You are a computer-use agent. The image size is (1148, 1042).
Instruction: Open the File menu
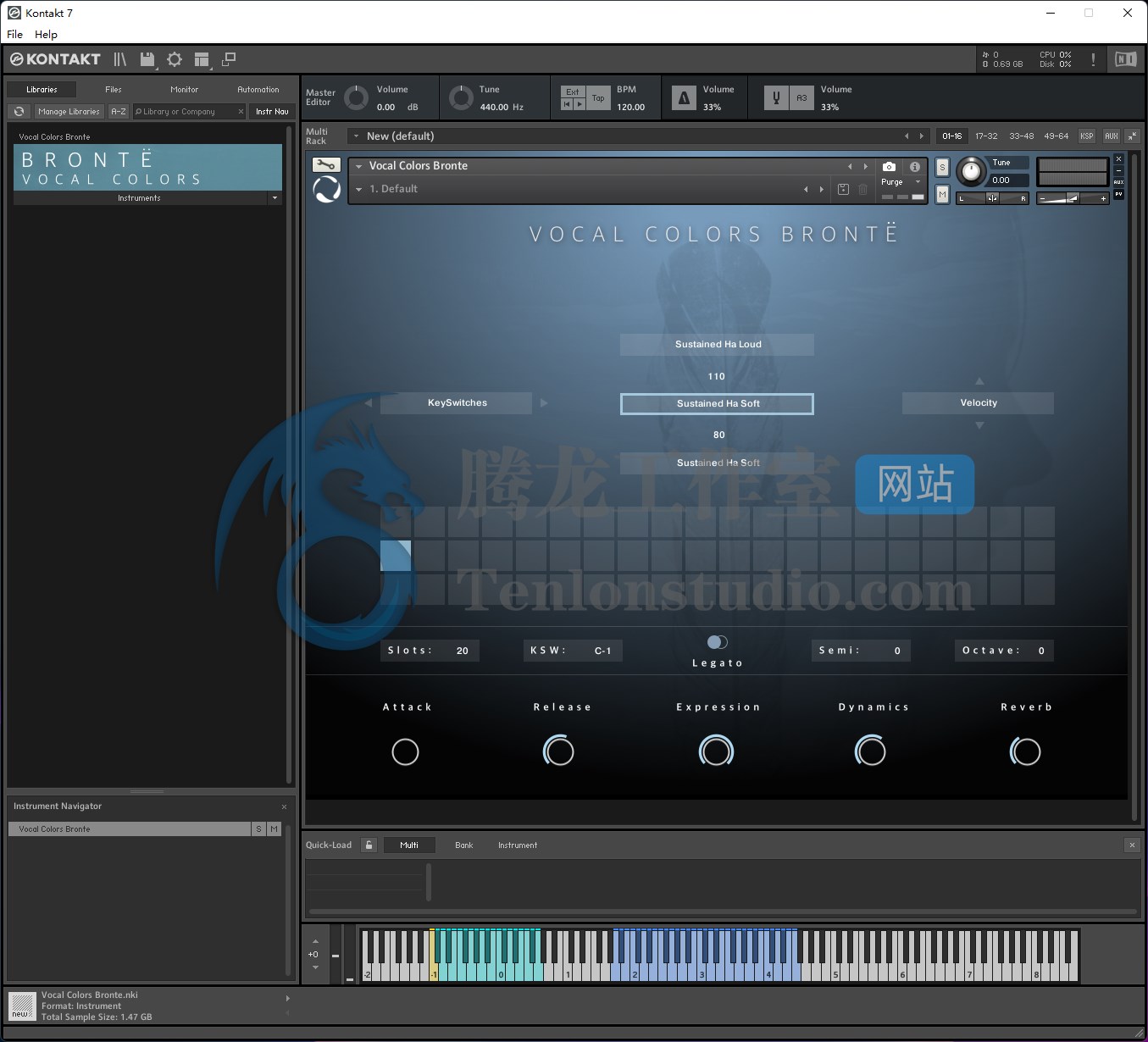(x=14, y=35)
